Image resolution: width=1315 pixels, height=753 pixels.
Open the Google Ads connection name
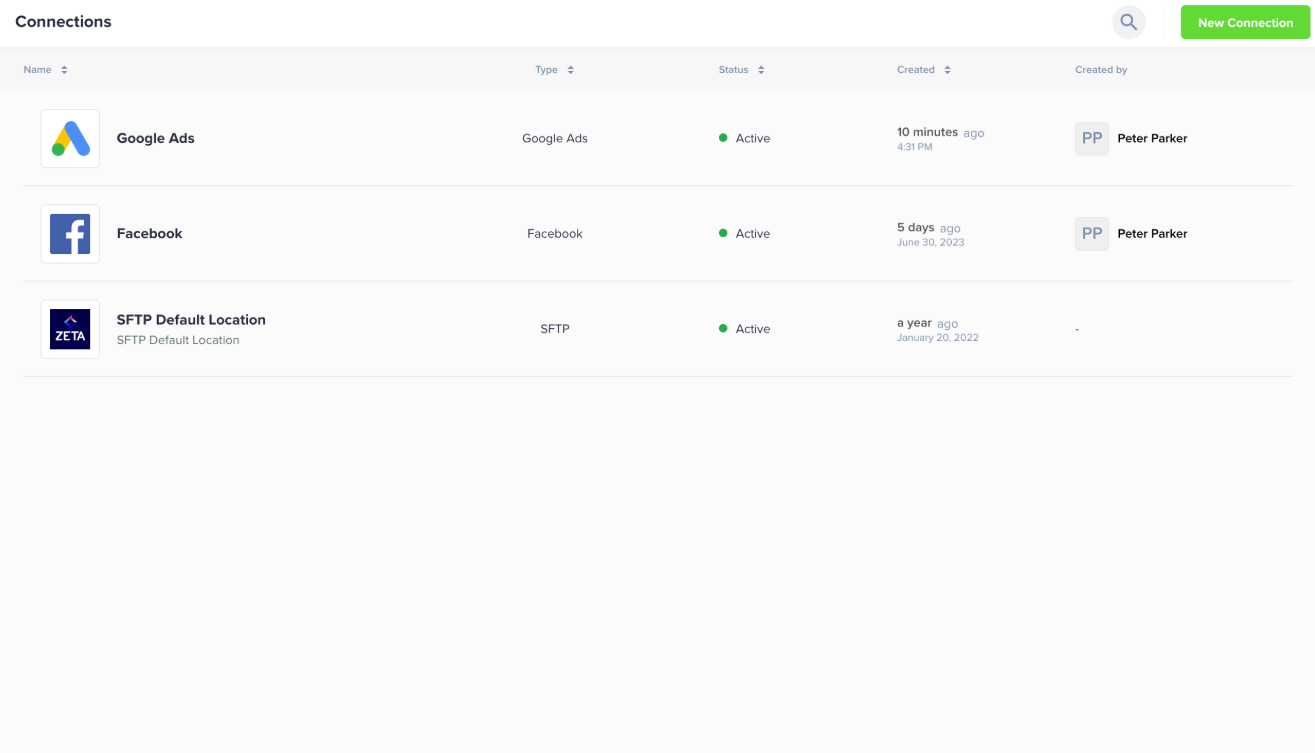[155, 138]
